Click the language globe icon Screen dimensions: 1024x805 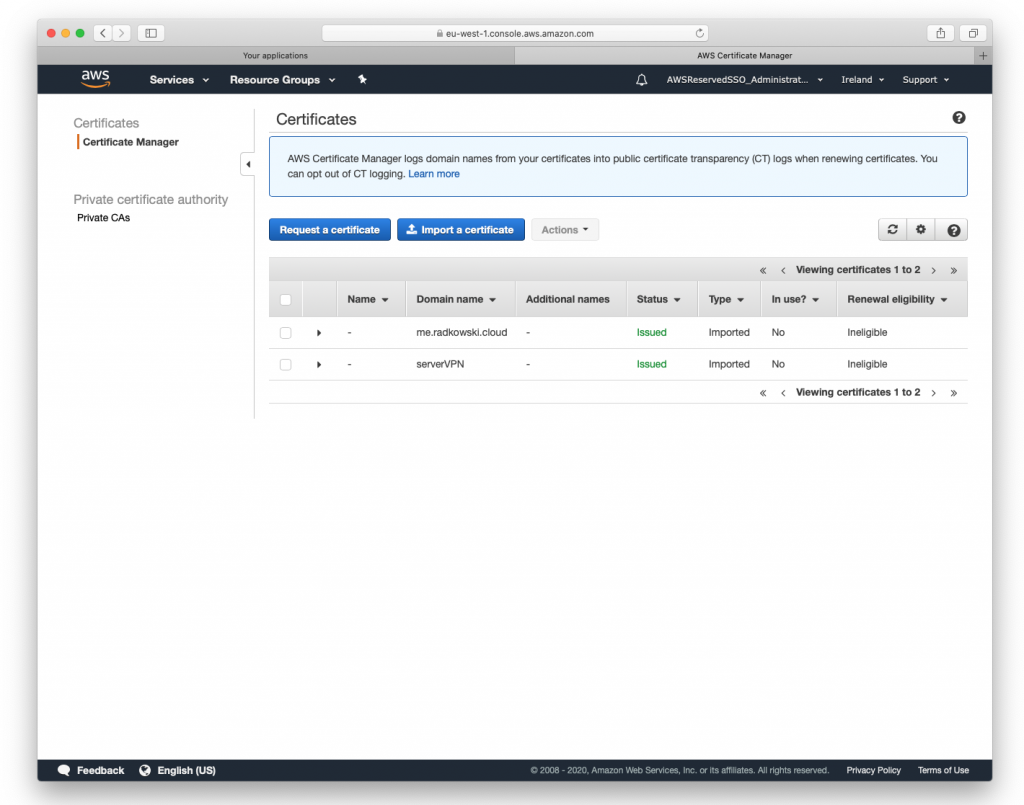click(145, 770)
